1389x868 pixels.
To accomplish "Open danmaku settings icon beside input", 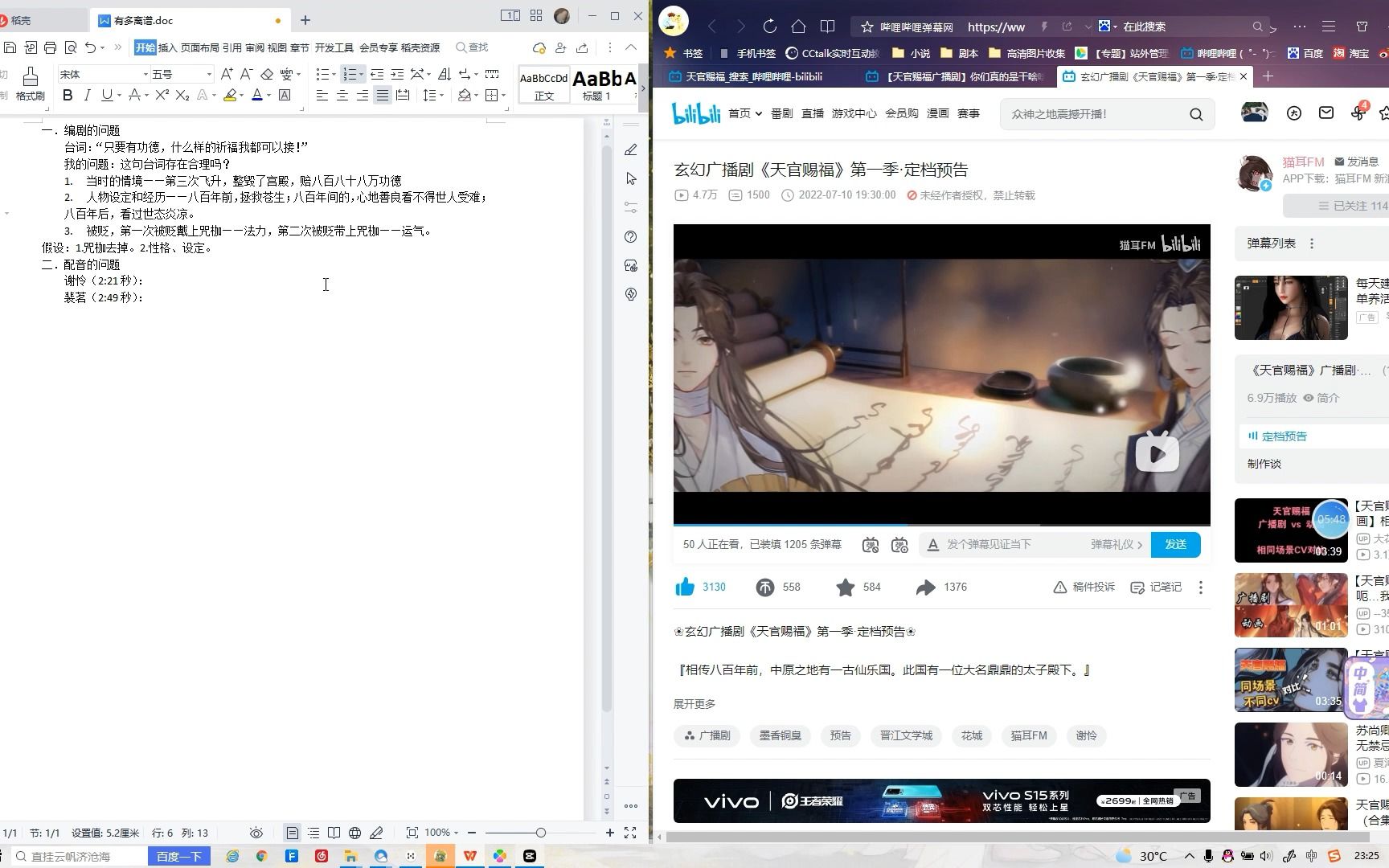I will pos(899,545).
